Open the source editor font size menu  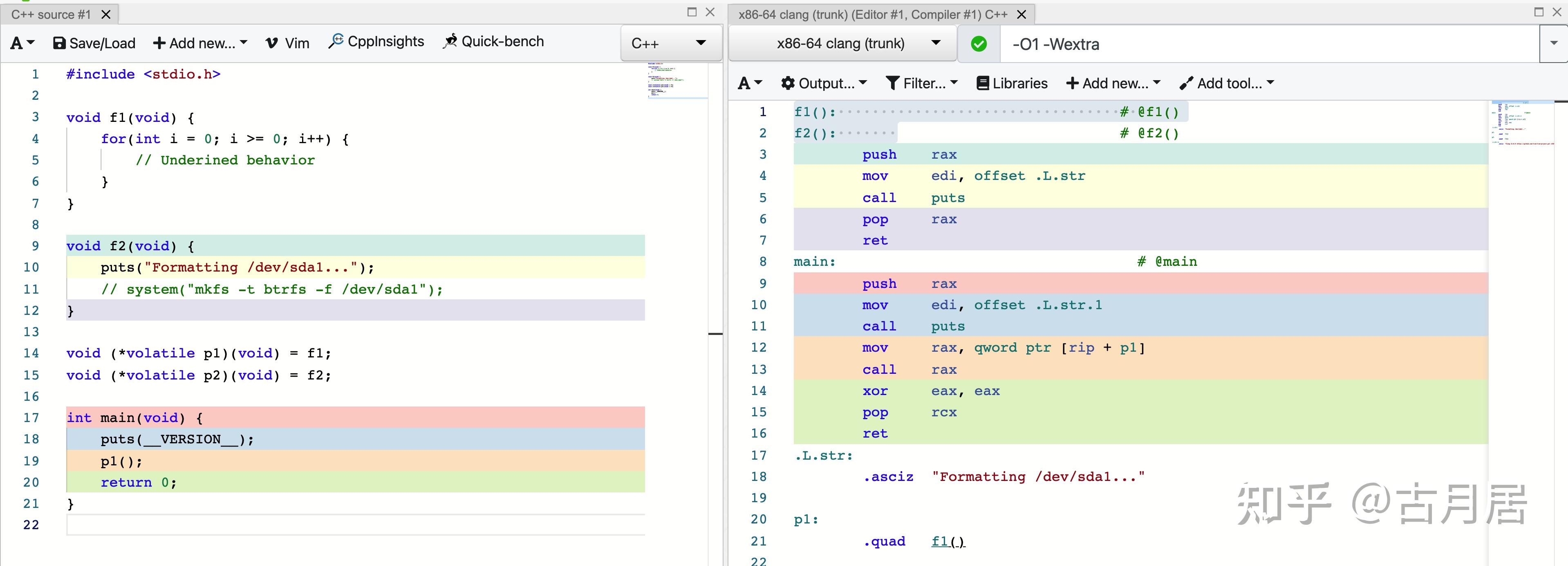point(22,43)
